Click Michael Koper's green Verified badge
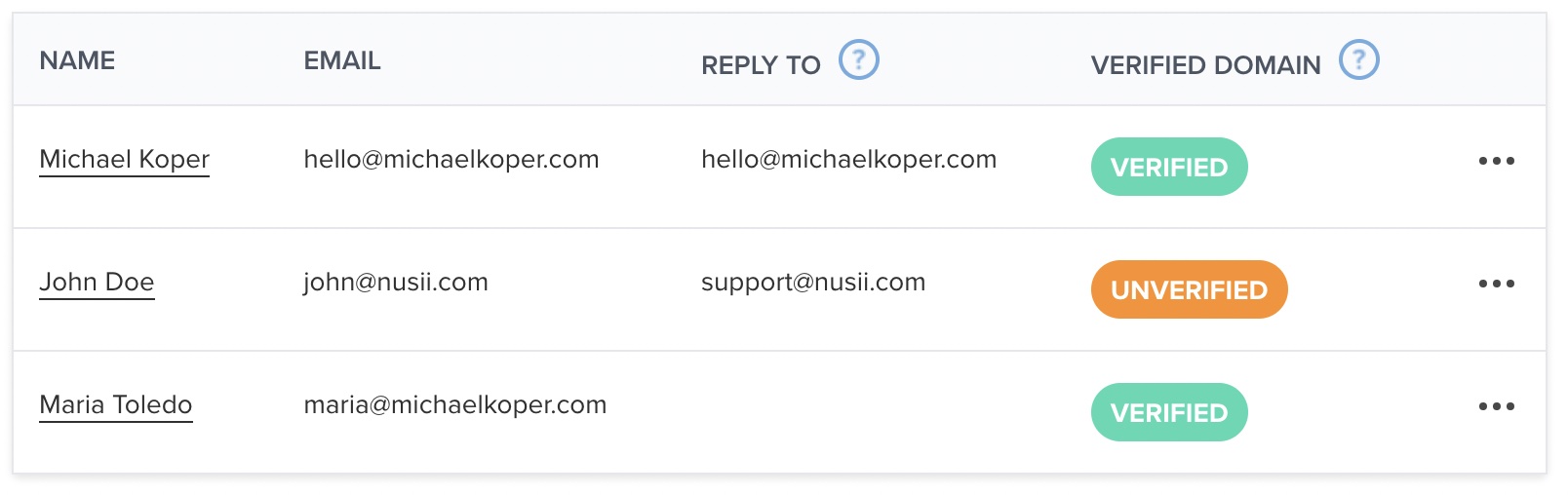This screenshot has height=495, width=1568. (x=1168, y=167)
